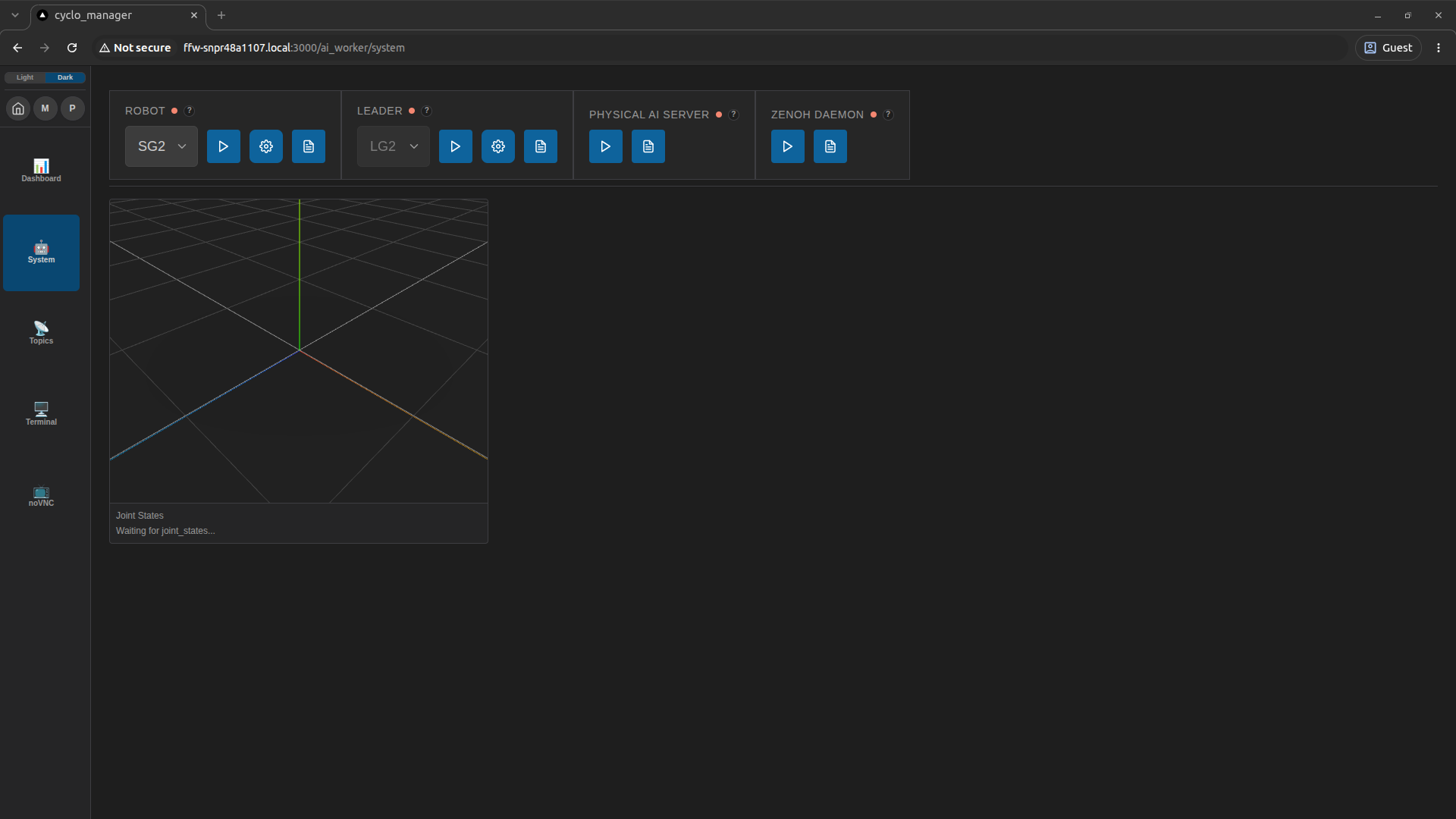Close the cyclo_manager tab
This screenshot has height=819, width=1456.
coord(194,15)
